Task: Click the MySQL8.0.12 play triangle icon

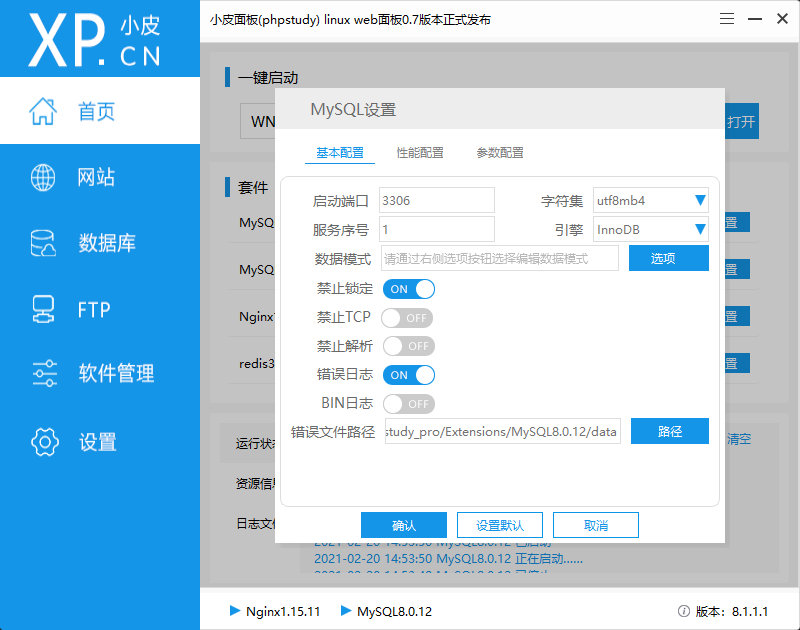Action: click(x=346, y=610)
